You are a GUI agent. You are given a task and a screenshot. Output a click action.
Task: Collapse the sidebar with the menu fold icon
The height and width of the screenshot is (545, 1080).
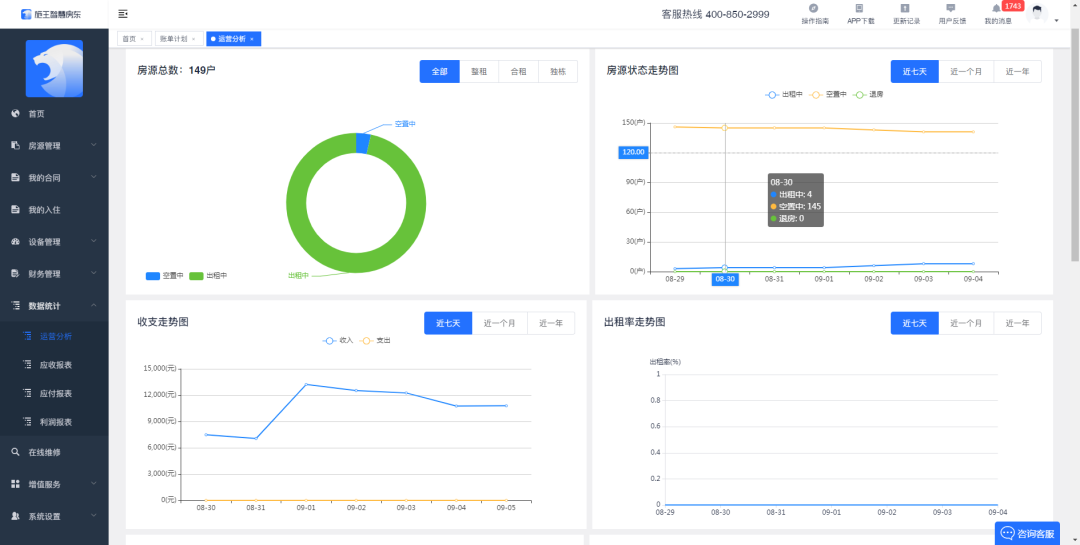[x=123, y=14]
